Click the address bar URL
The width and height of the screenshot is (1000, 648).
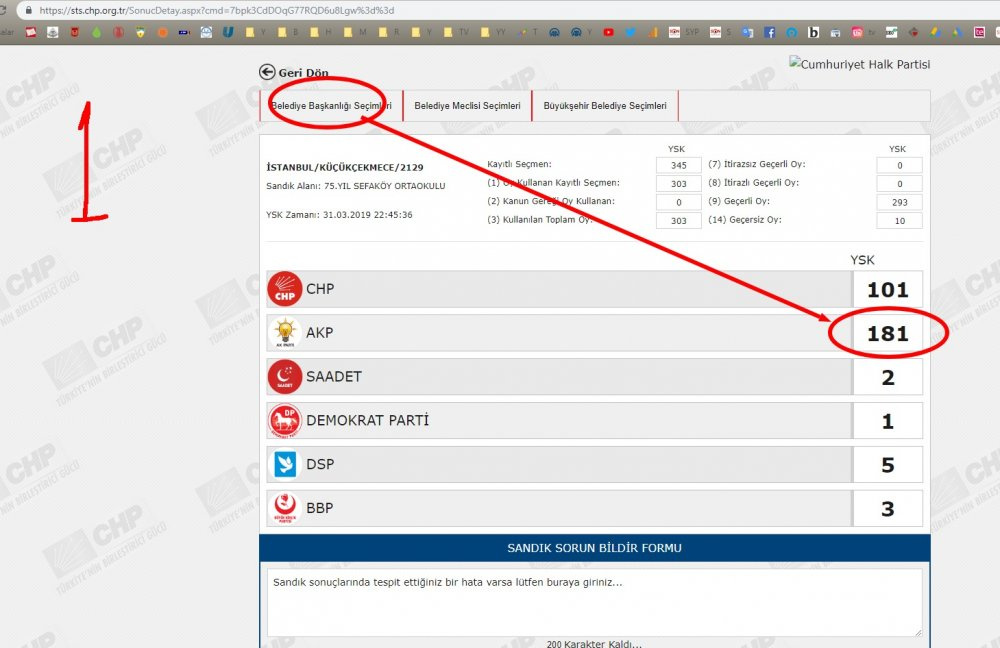pos(217,10)
